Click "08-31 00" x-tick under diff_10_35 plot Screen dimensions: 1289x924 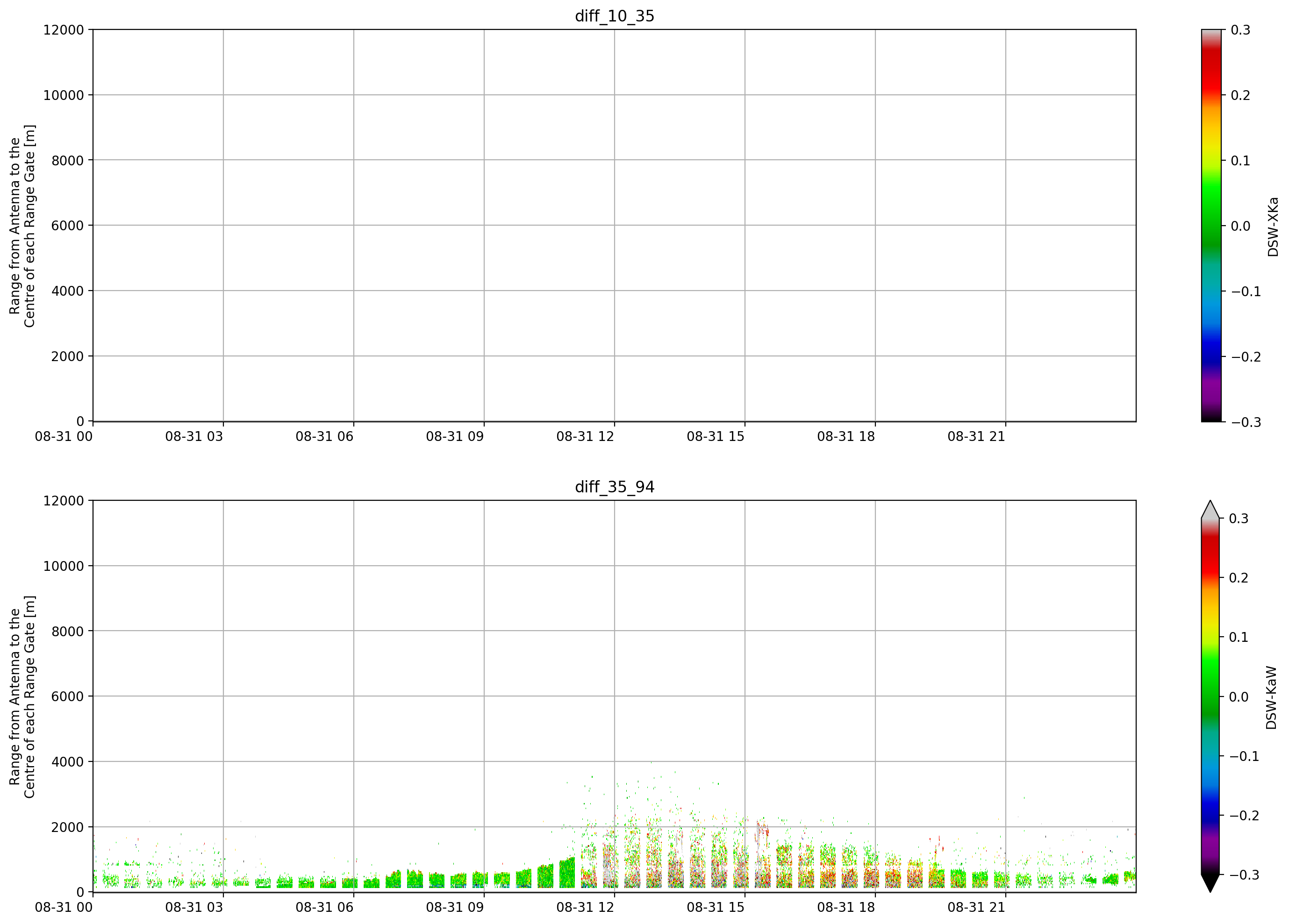[x=64, y=437]
